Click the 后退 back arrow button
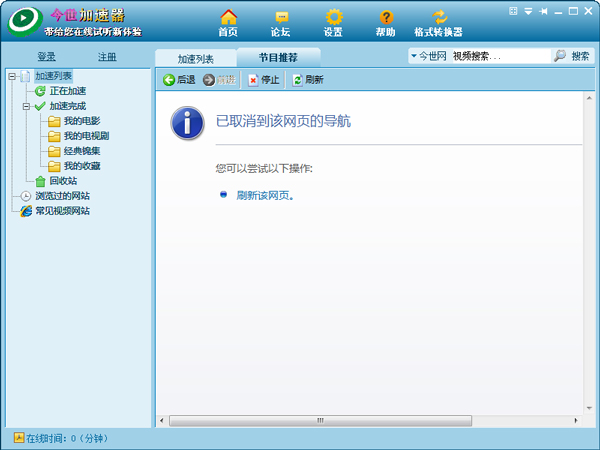This screenshot has height=450, width=600. tap(179, 80)
